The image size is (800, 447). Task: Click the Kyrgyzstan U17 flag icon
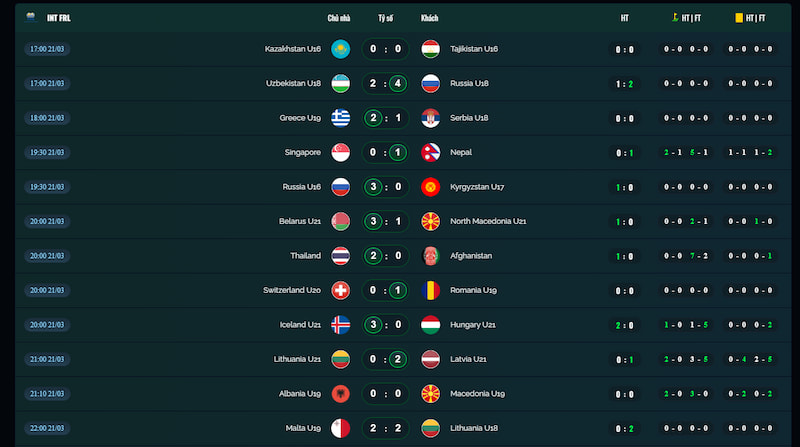(x=430, y=187)
